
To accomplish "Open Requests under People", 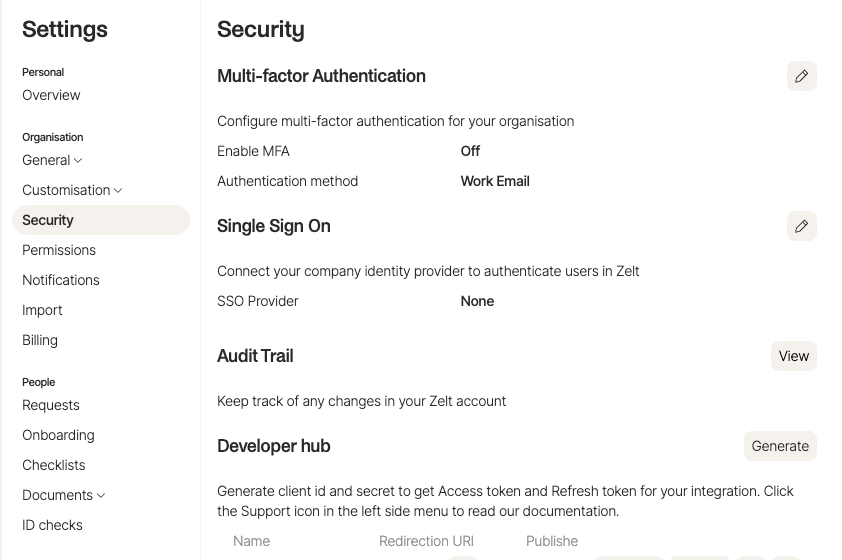I will 51,405.
